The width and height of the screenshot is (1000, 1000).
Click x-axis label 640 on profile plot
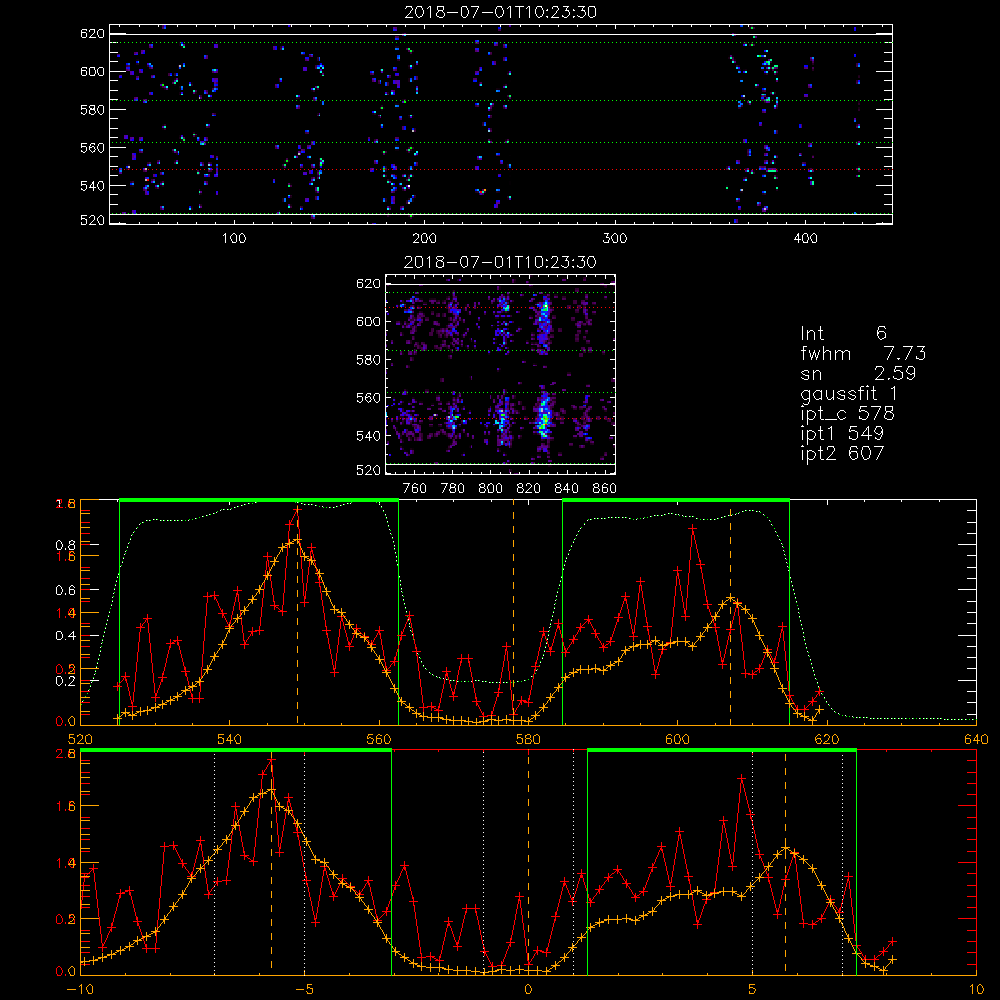976,740
